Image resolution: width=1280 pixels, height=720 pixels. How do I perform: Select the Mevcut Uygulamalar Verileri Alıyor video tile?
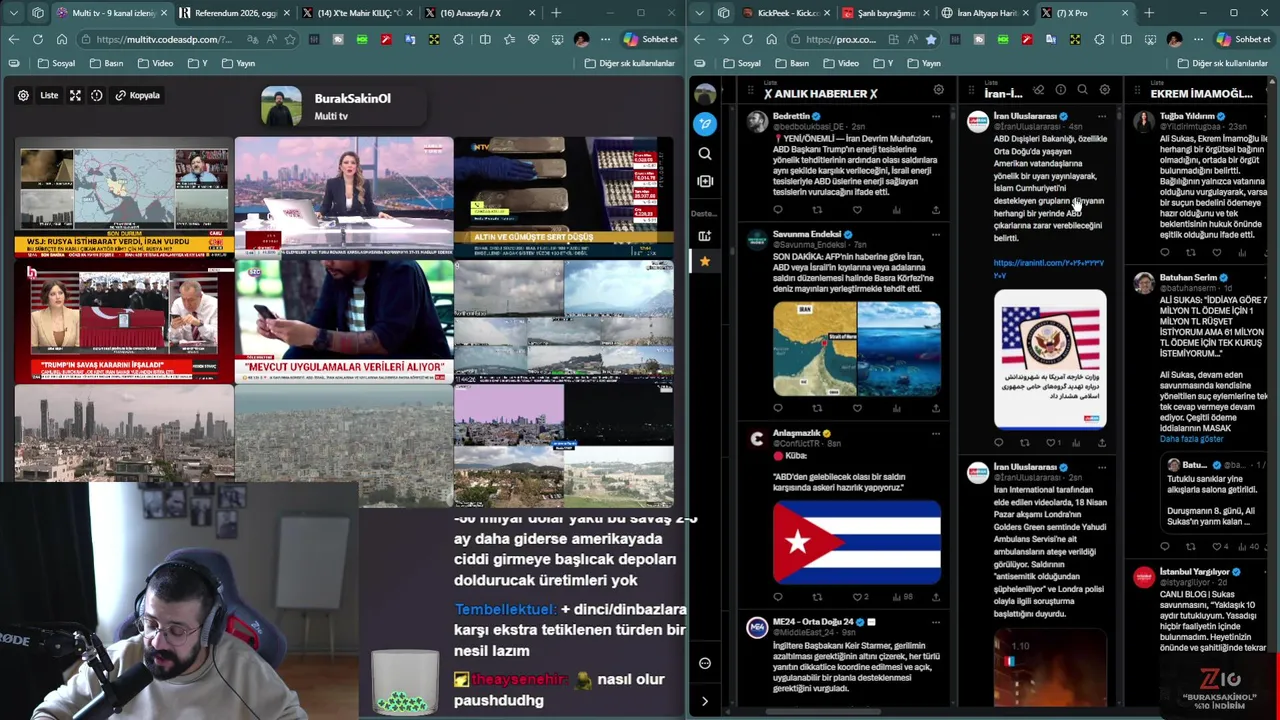click(343, 321)
